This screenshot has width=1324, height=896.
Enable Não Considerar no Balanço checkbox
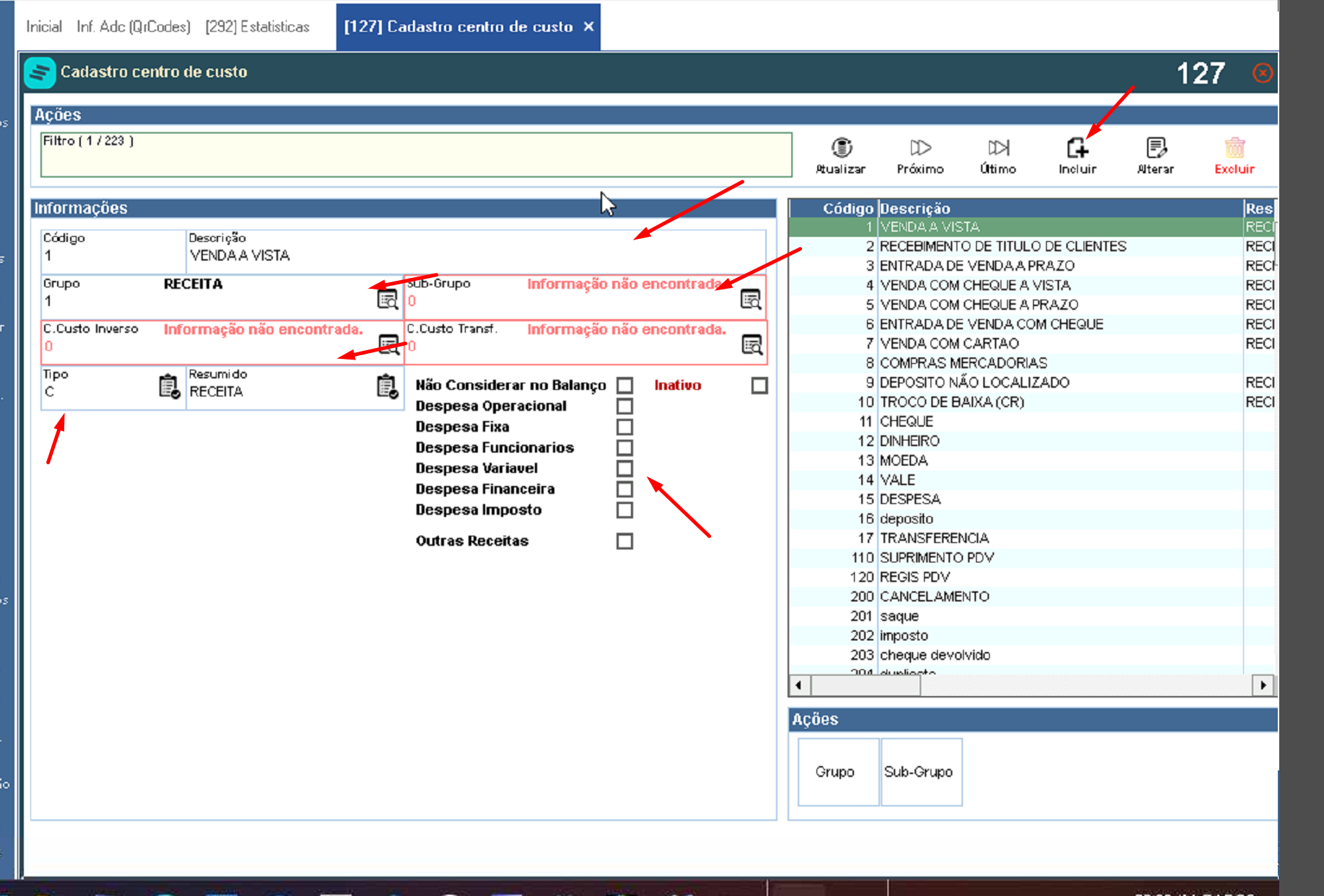(624, 386)
